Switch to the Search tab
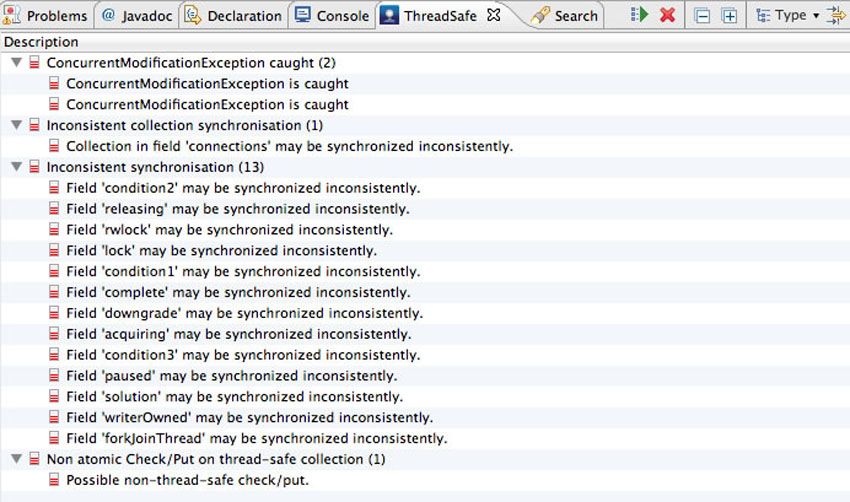This screenshot has height=502, width=850. tap(565, 16)
